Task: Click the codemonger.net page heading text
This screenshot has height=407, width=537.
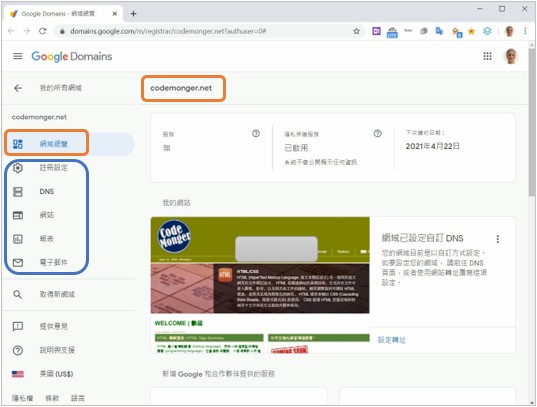Action: (x=181, y=88)
